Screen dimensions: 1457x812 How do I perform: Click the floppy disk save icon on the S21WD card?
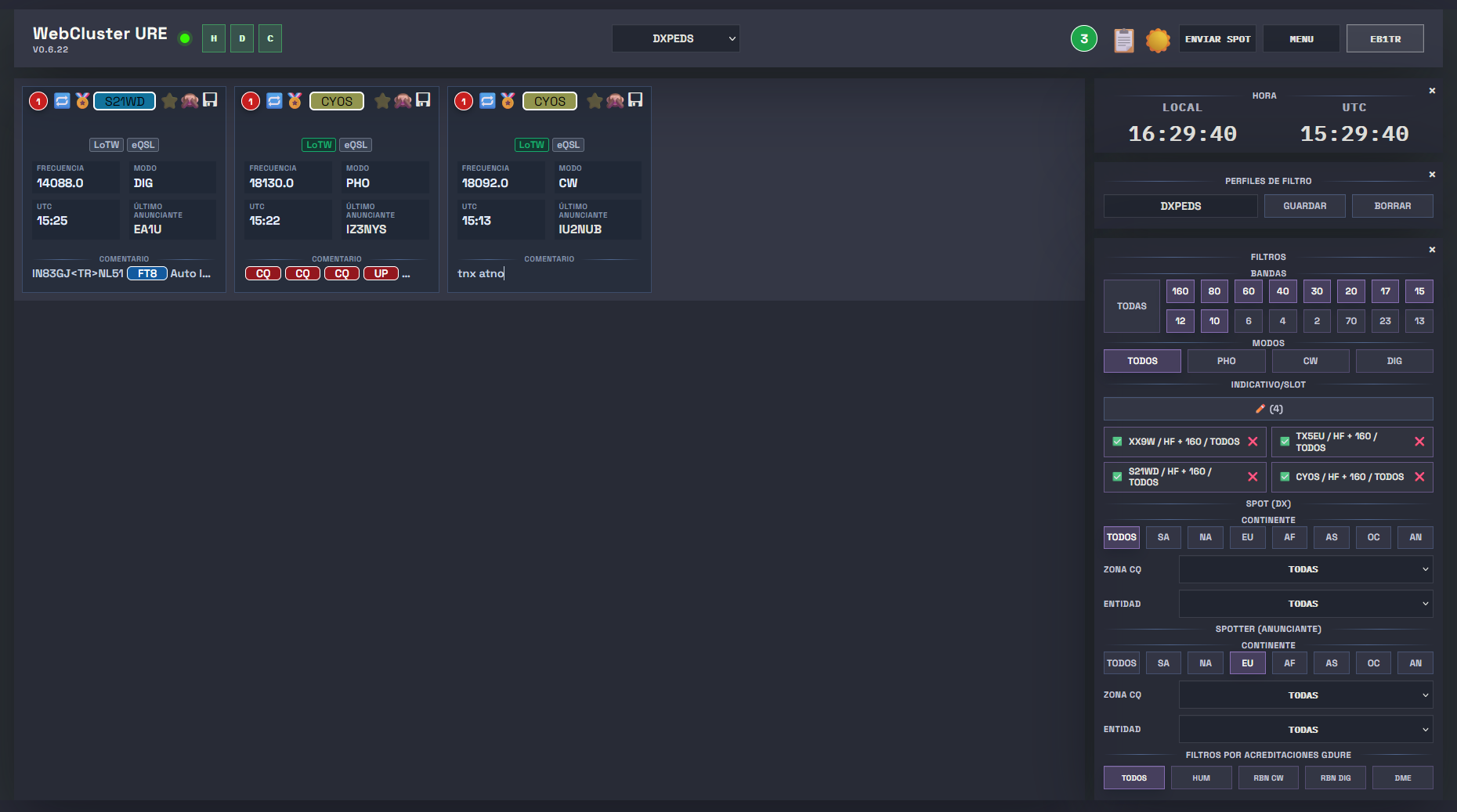coord(210,100)
